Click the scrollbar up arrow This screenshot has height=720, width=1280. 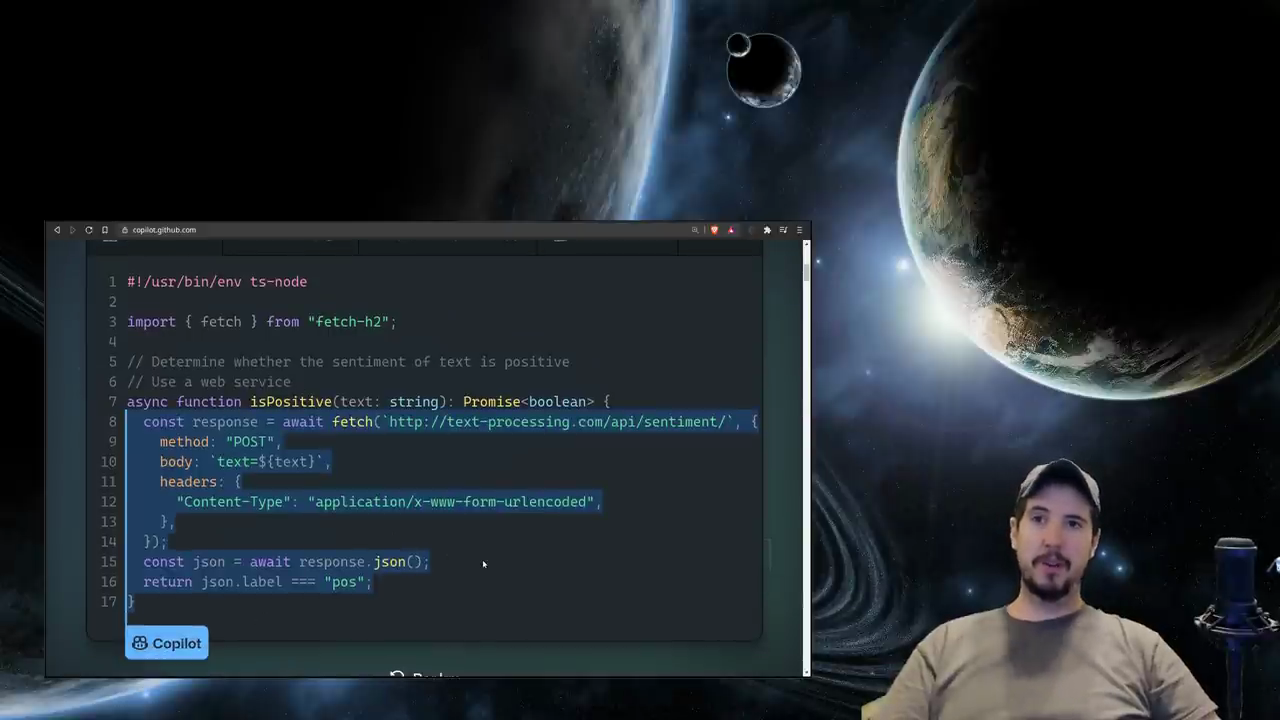click(806, 244)
